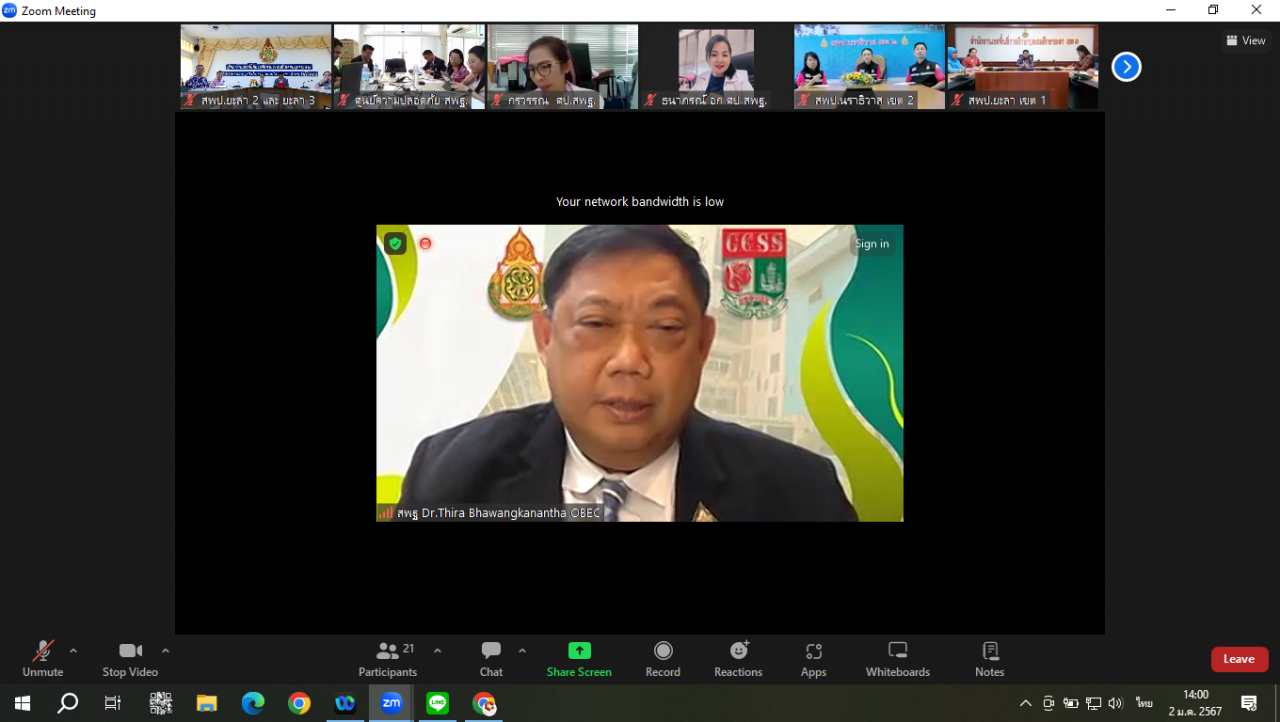Open the Apps panel
1280x722 pixels.
coord(814,659)
